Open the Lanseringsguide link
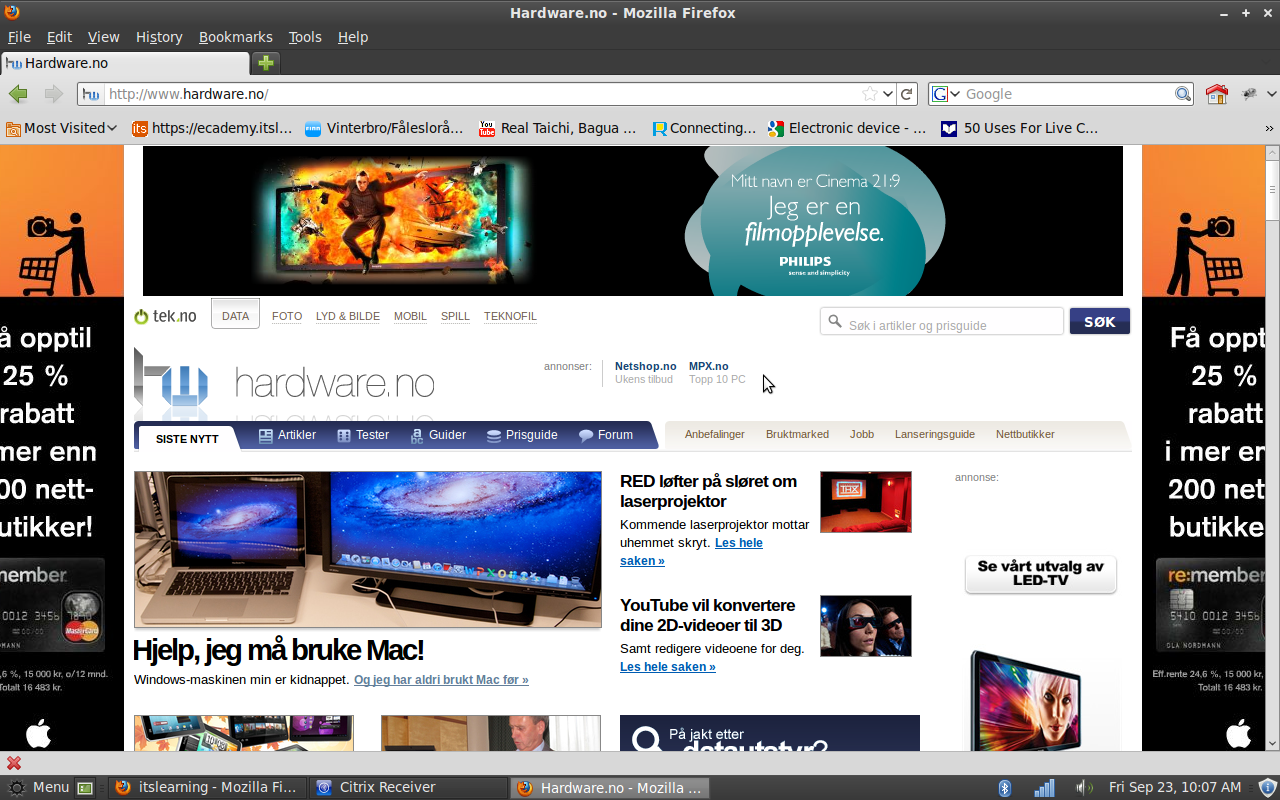The height and width of the screenshot is (800, 1280). (x=934, y=434)
